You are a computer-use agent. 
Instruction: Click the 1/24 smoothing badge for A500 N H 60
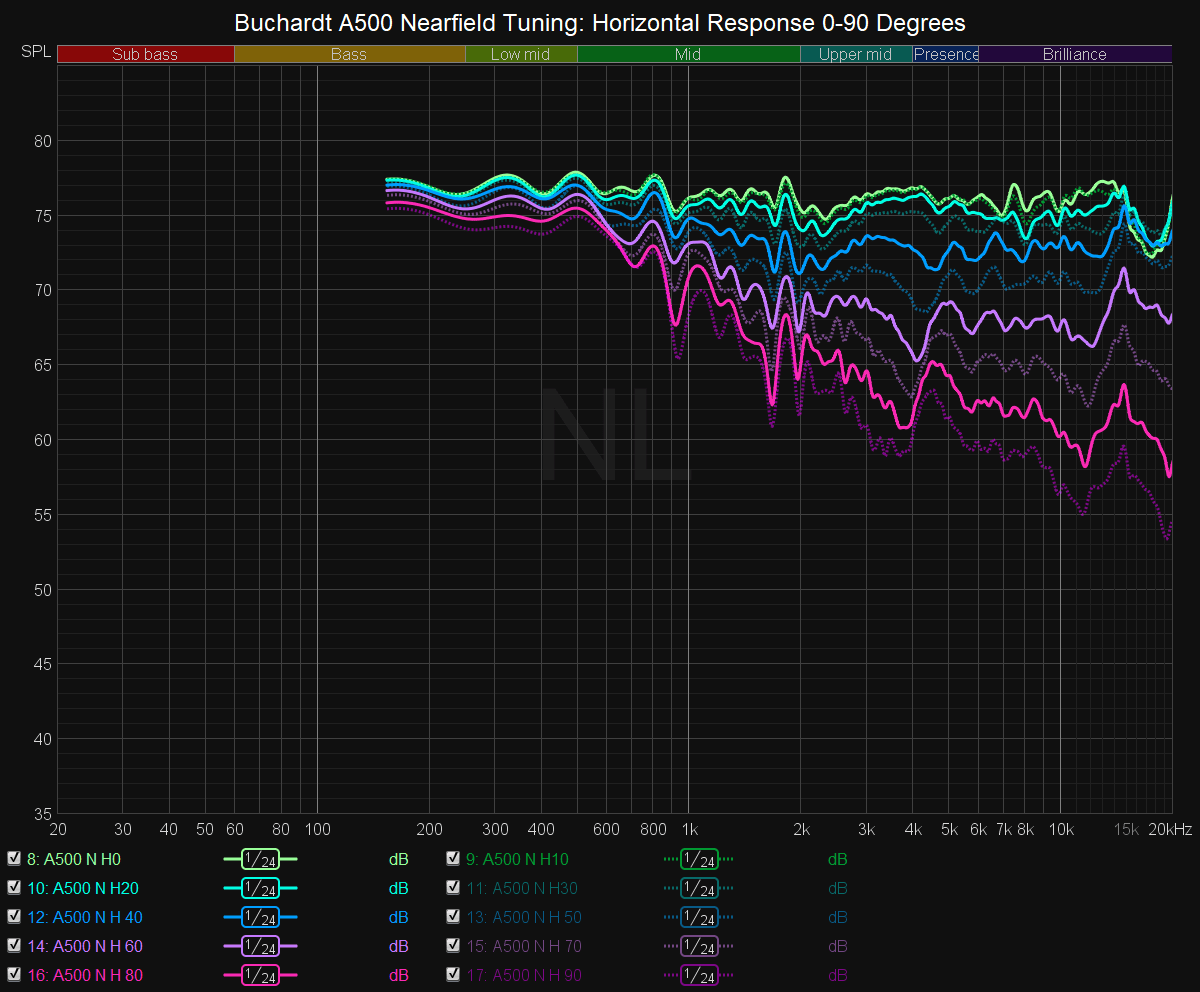[x=260, y=946]
